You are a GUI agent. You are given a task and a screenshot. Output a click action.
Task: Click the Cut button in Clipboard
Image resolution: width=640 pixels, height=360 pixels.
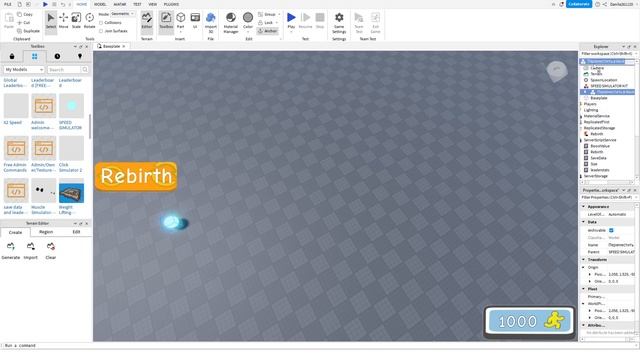(24, 23)
